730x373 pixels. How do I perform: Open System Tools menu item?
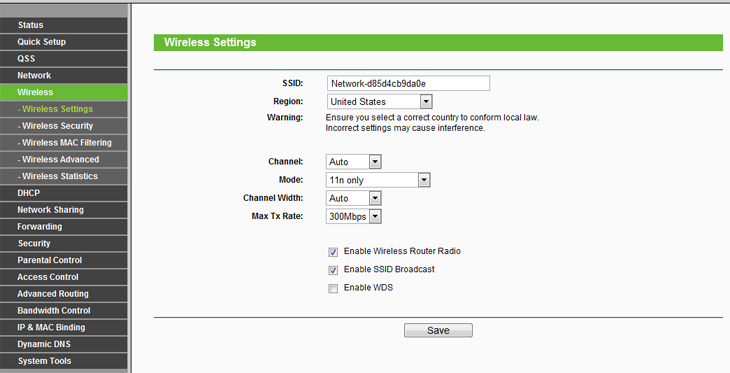(63, 361)
